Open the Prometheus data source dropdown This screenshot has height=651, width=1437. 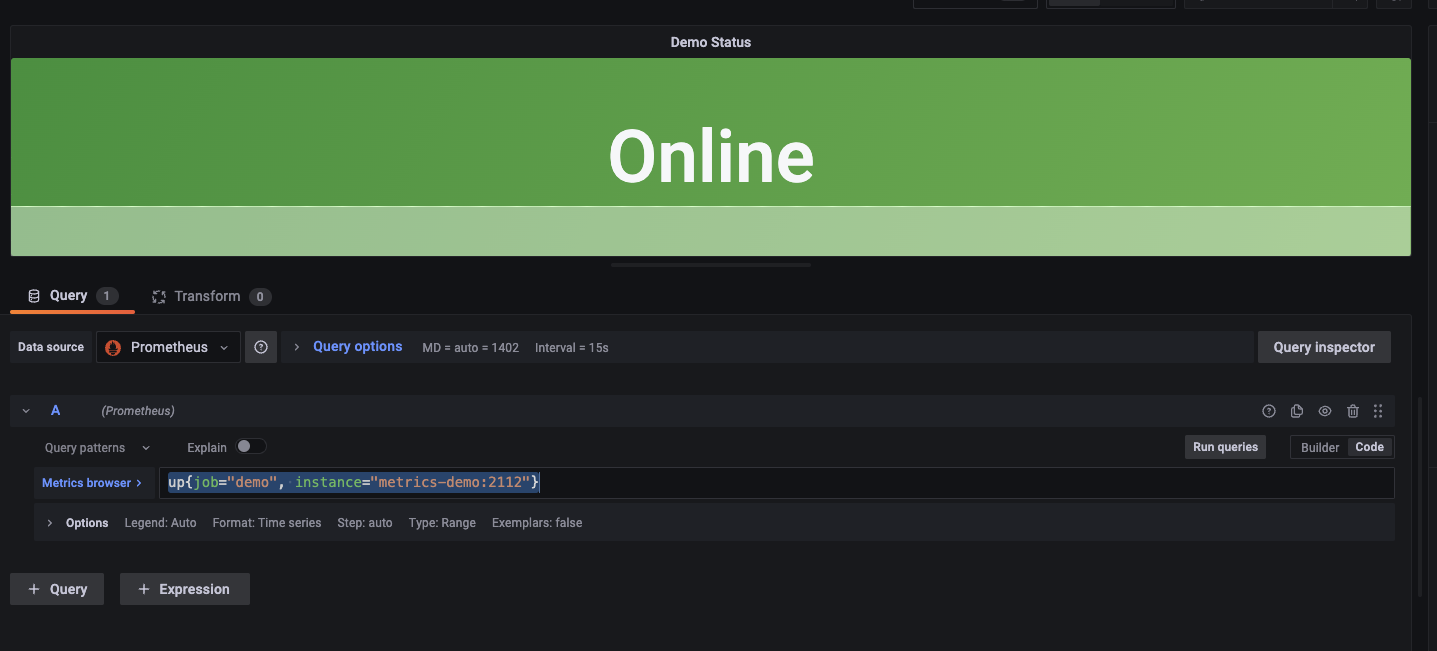168,347
